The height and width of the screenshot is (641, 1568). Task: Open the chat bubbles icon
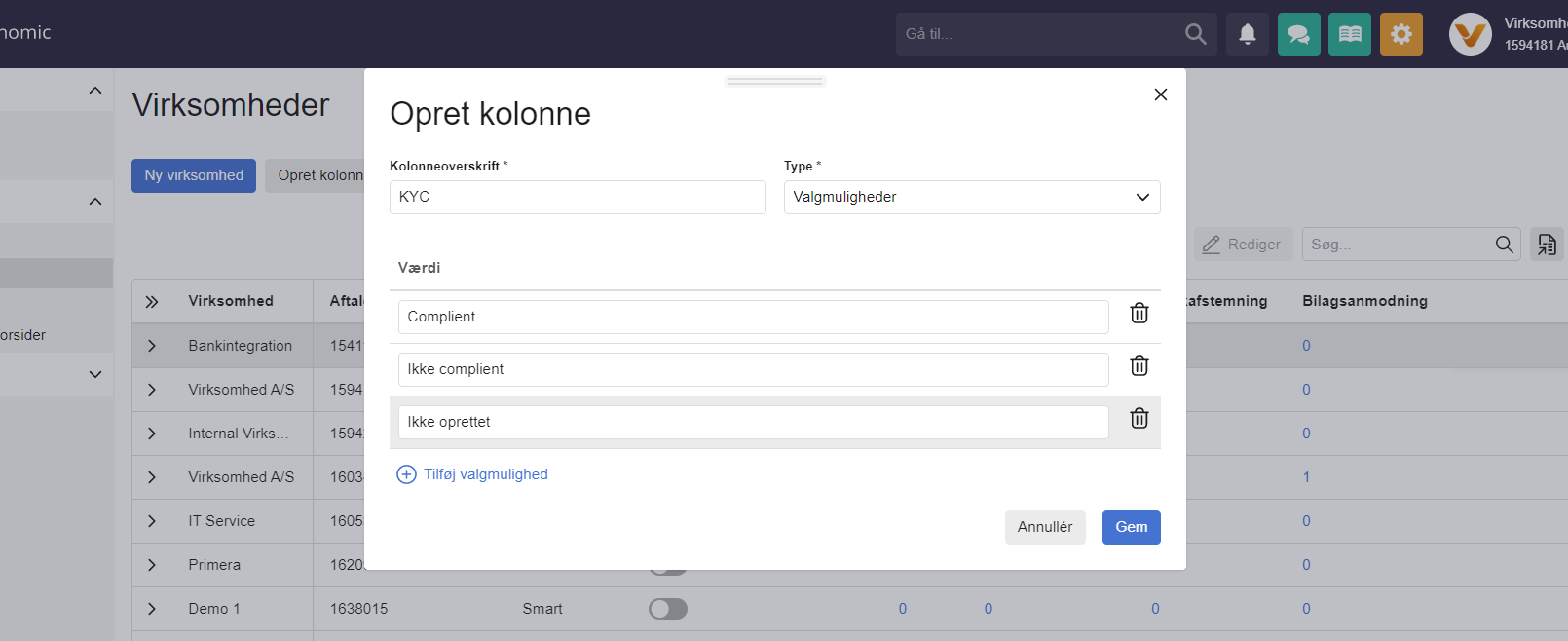[x=1298, y=34]
